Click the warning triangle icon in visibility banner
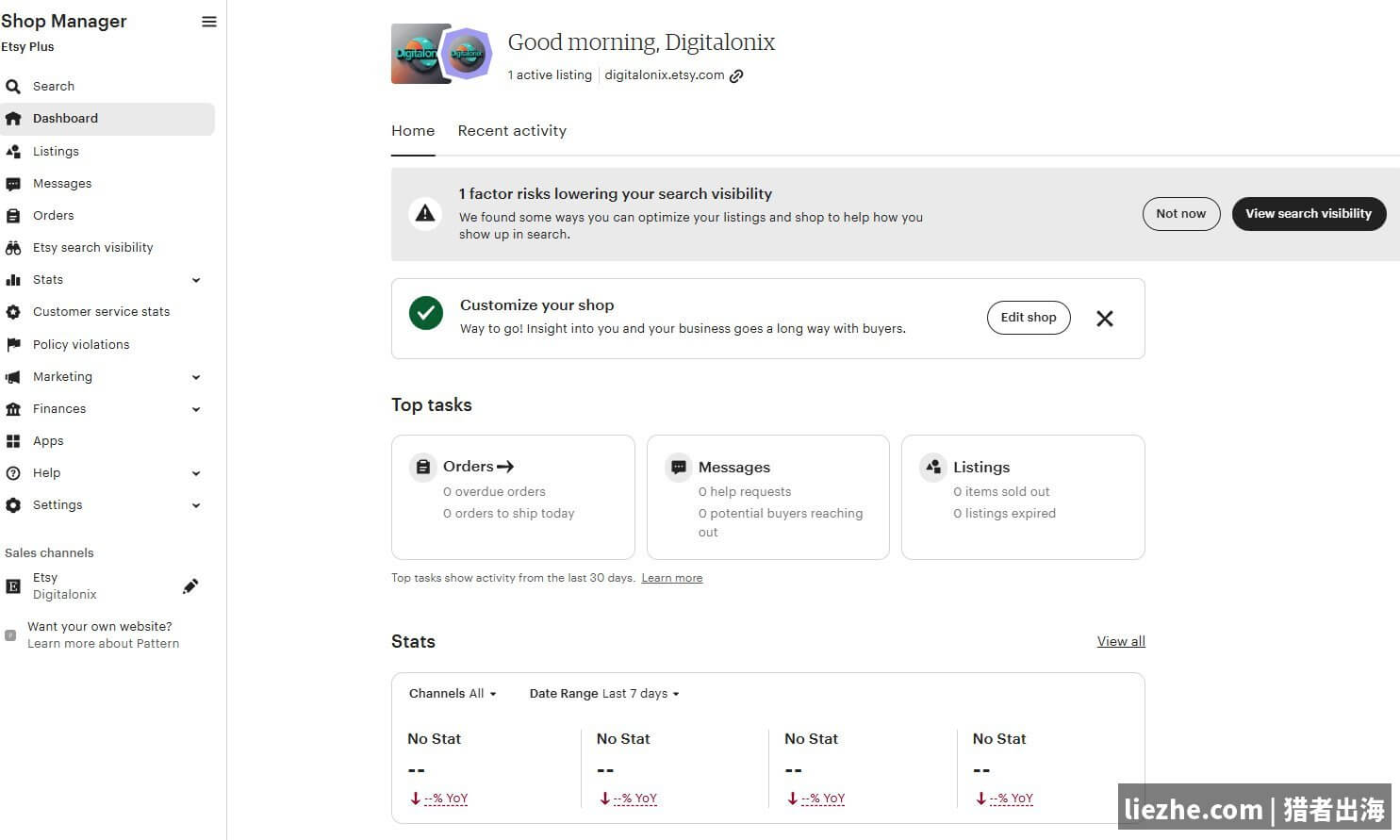1400x840 pixels. pyautogui.click(x=425, y=214)
